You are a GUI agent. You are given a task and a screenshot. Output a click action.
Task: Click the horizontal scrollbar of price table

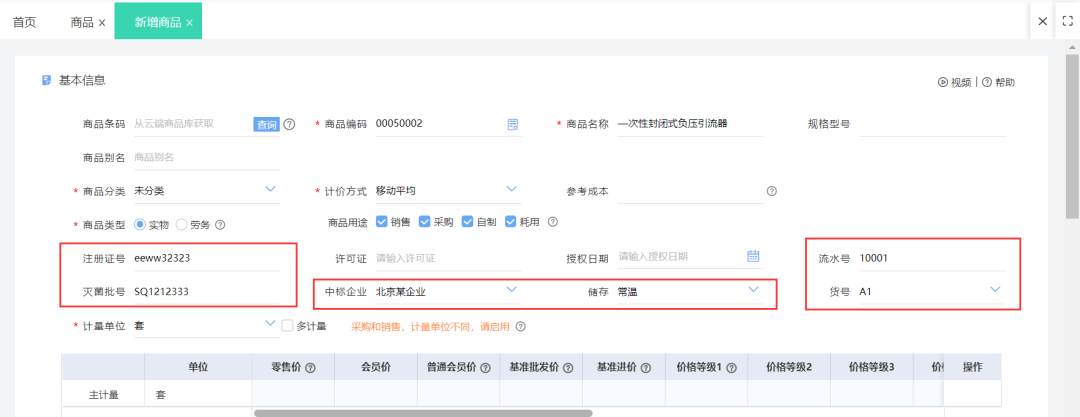point(423,414)
